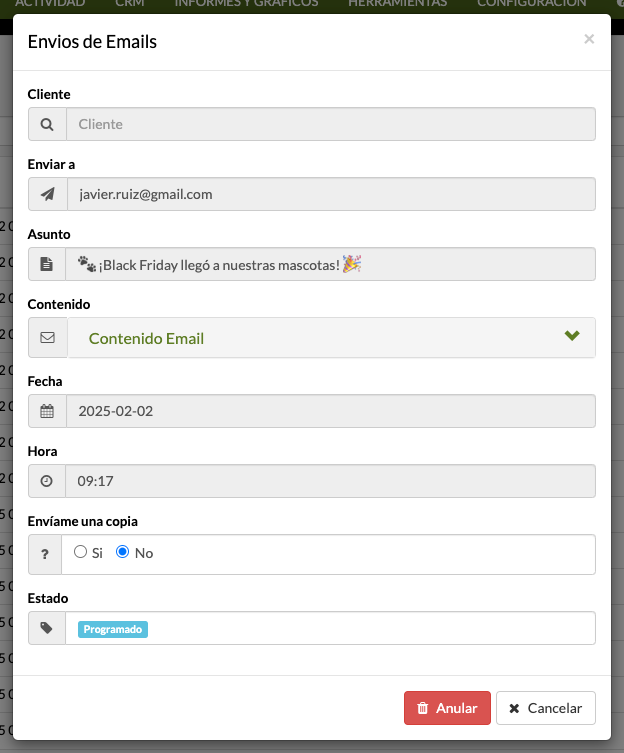Viewport: 624px width, 753px height.
Task: Select the Si radio option
Action: pos(80,552)
